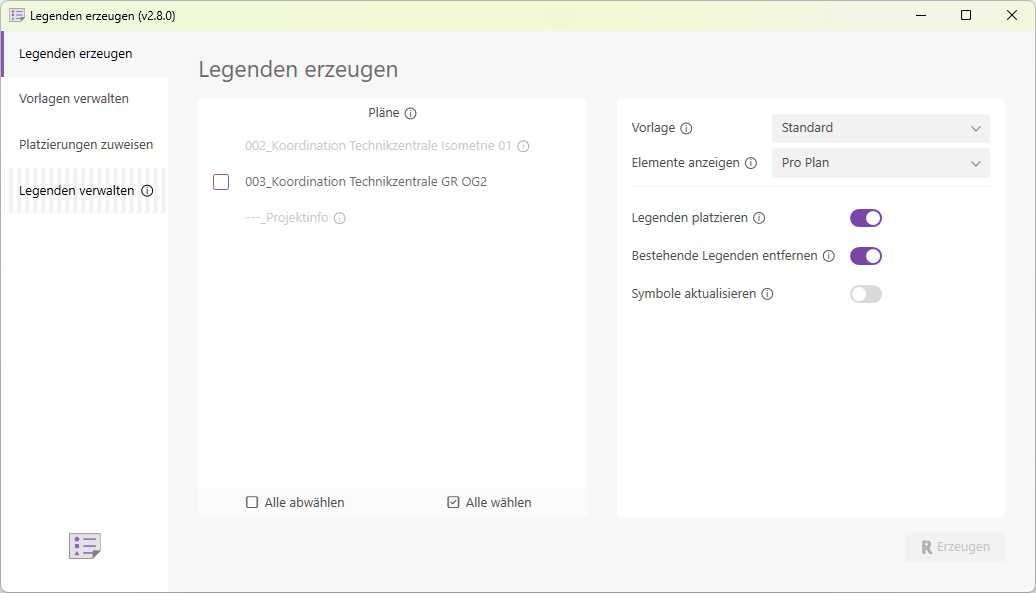Check the 003_Koordination Technikzentrale GR OG2 checkbox
This screenshot has width=1036, height=593.
click(220, 181)
